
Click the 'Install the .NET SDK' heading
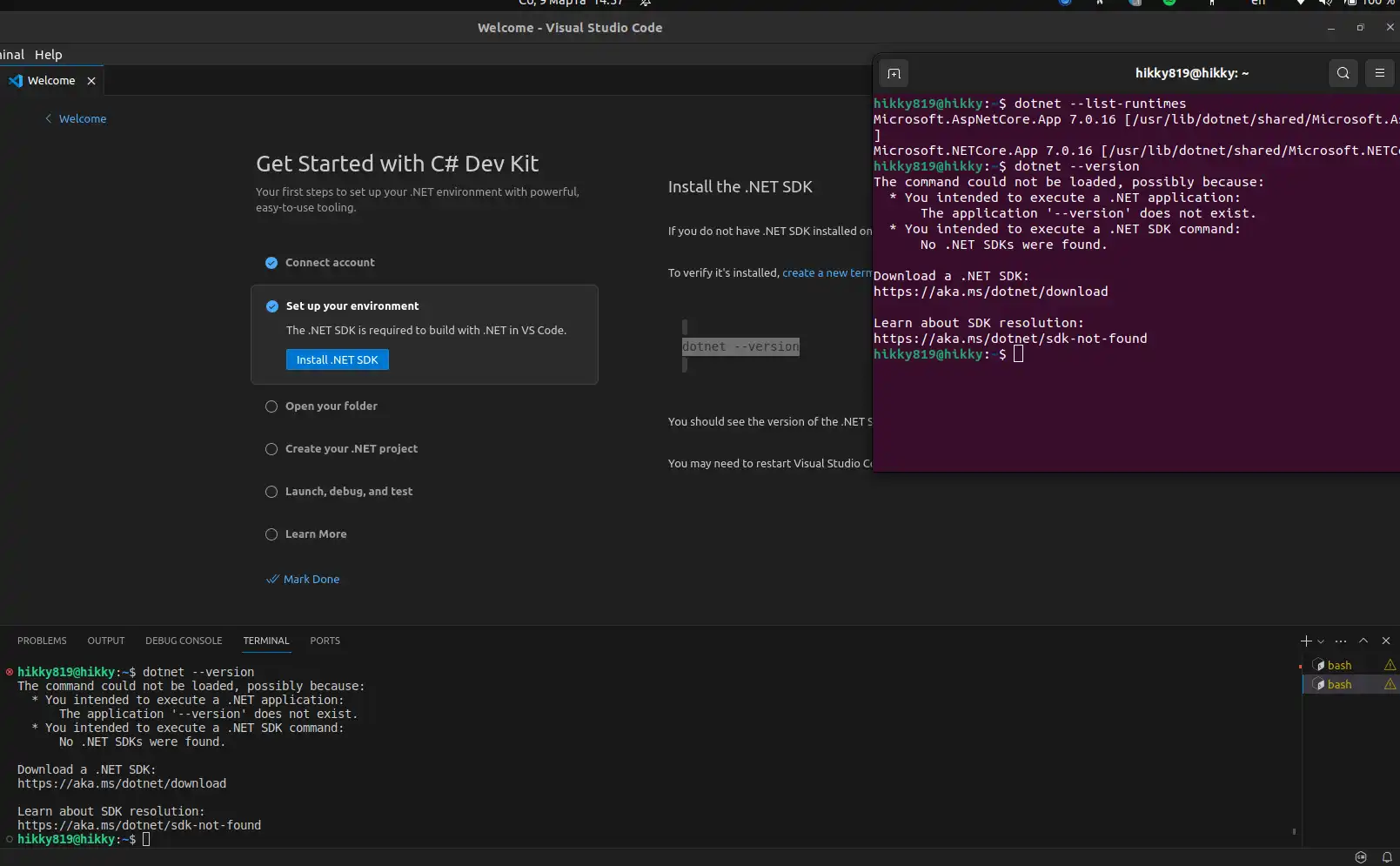[x=740, y=187]
